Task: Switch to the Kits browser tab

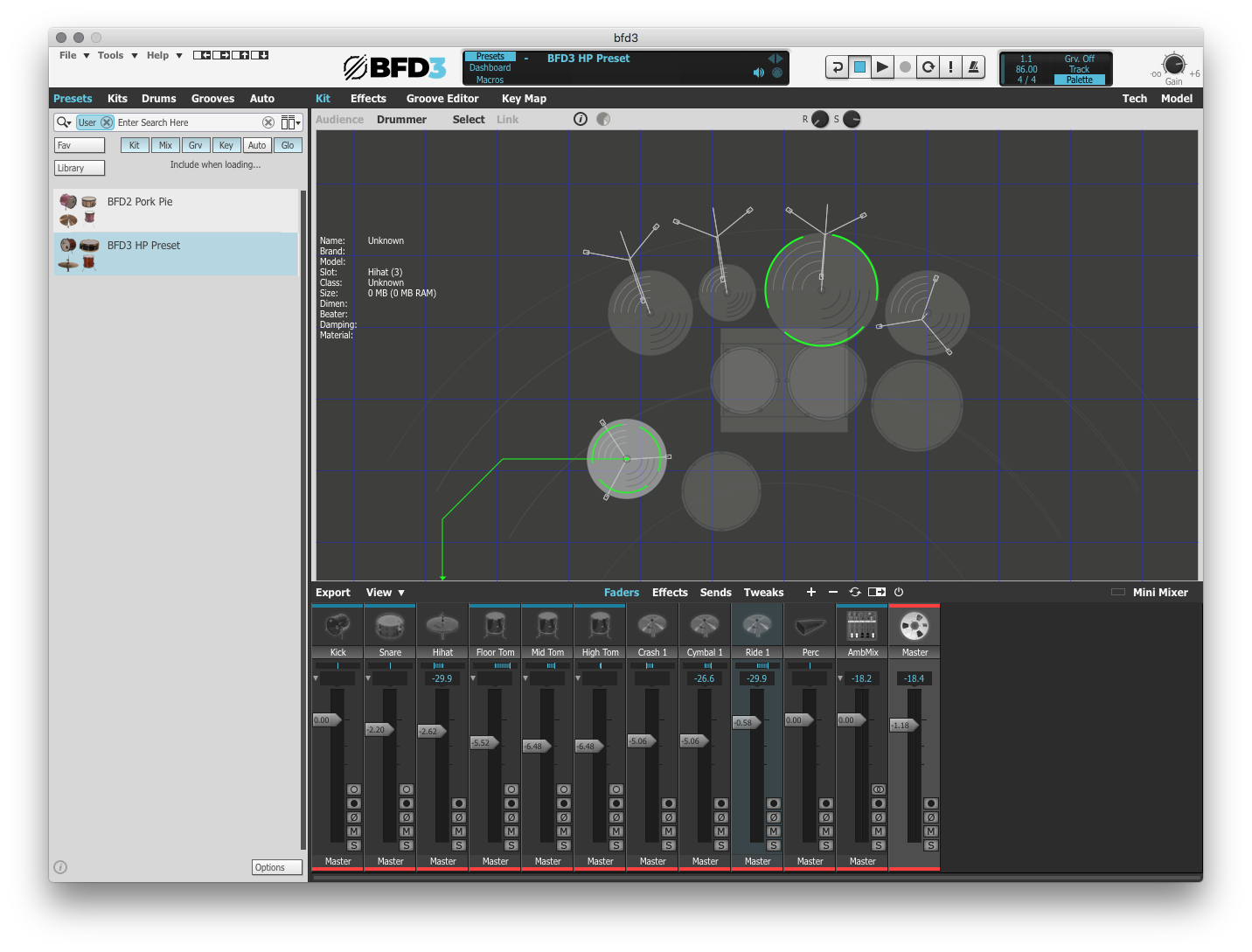Action: pos(117,98)
